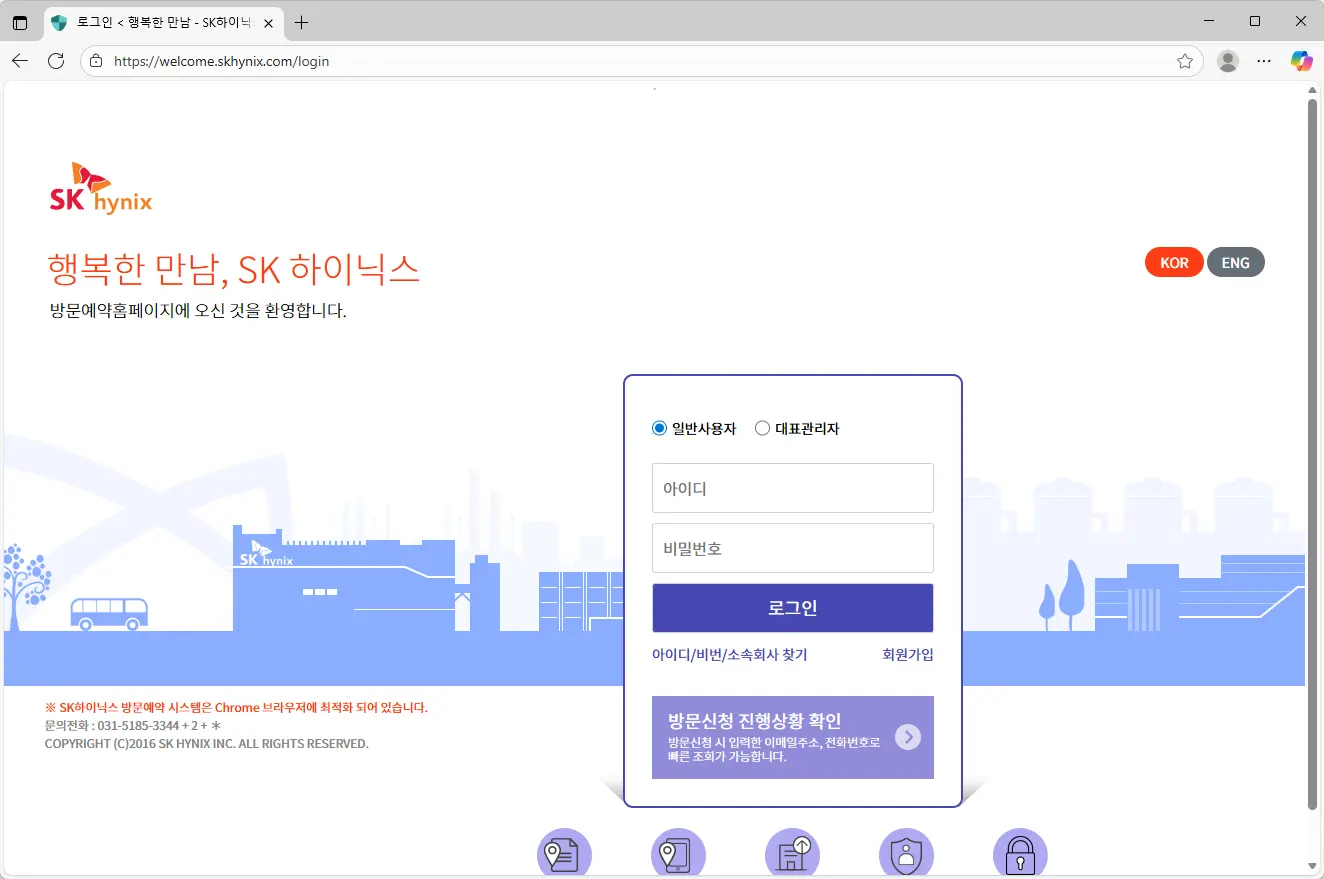Viewport: 1324px width, 879px height.
Task: Add page to favorites with star icon
Action: click(1185, 61)
